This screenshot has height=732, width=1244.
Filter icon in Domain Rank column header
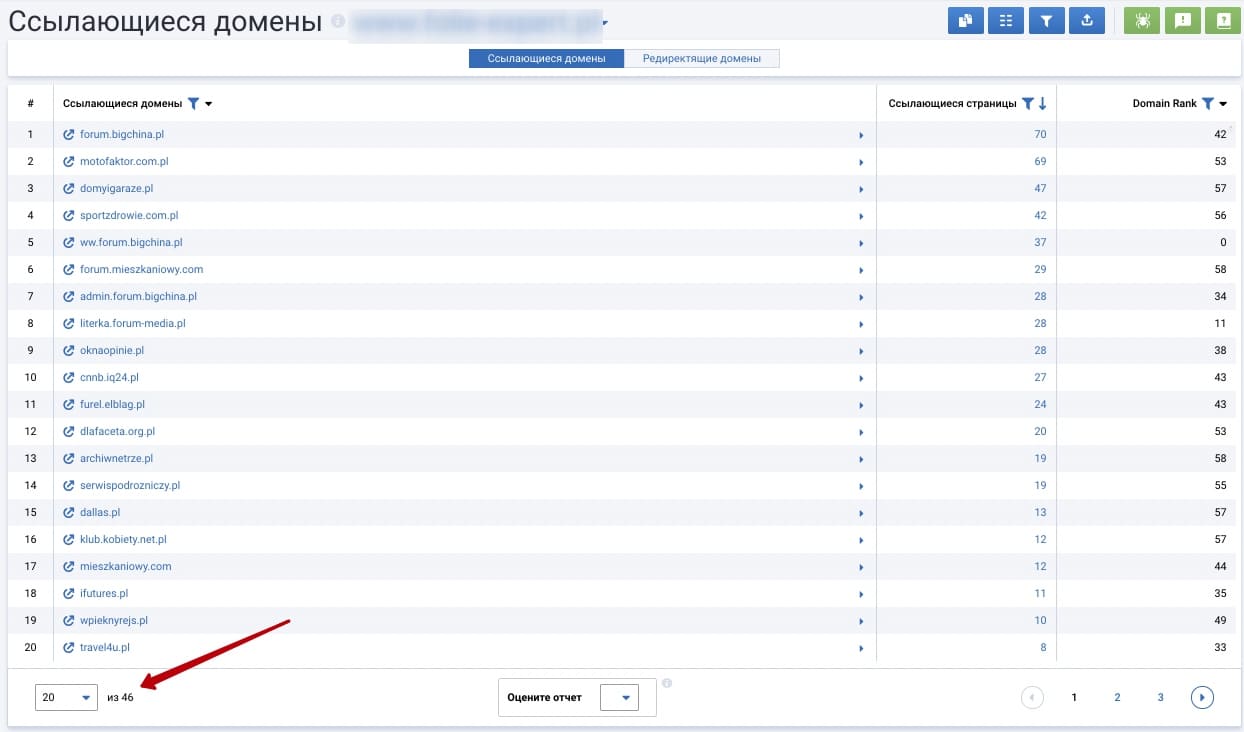pos(1207,103)
